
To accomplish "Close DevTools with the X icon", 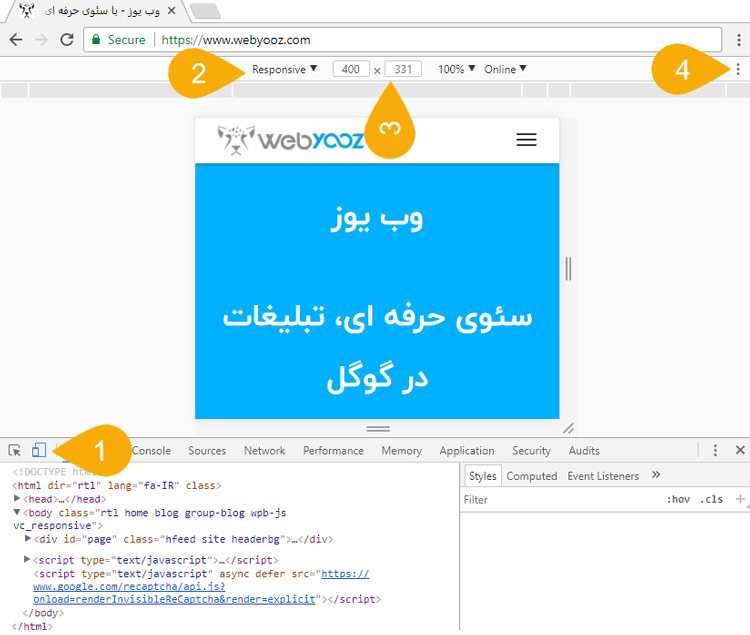I will tap(740, 450).
